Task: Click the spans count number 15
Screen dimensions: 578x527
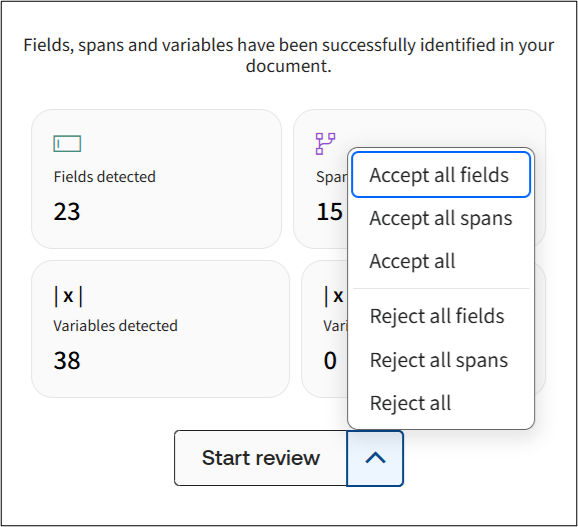Action: click(x=330, y=212)
